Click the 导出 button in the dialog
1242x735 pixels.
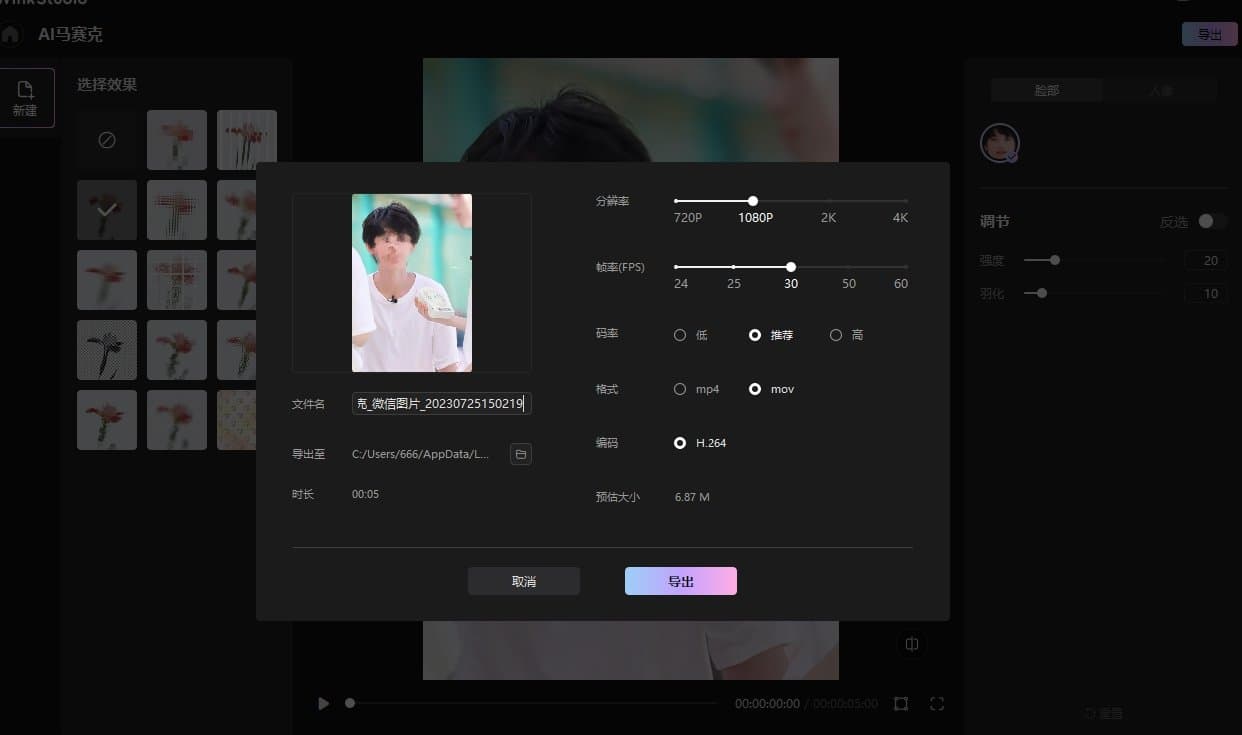click(681, 581)
